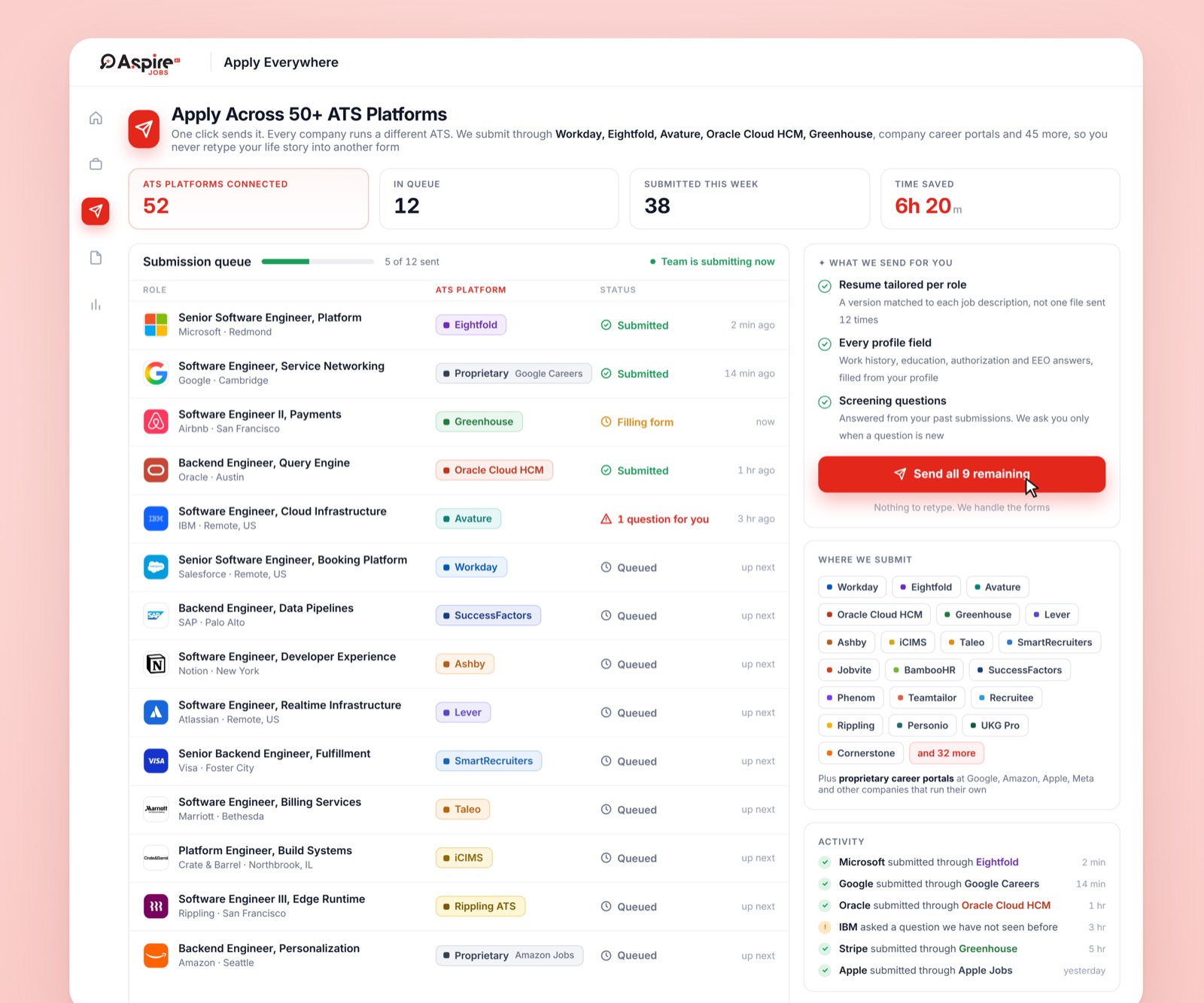
Task: Select the SuccessFactors tag on SAP row
Action: 488,615
